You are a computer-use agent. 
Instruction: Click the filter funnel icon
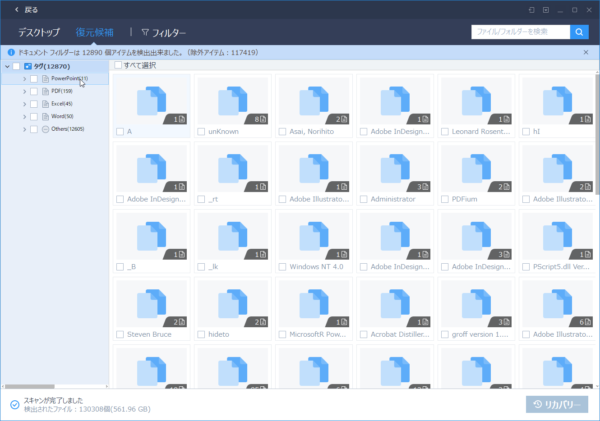click(145, 33)
